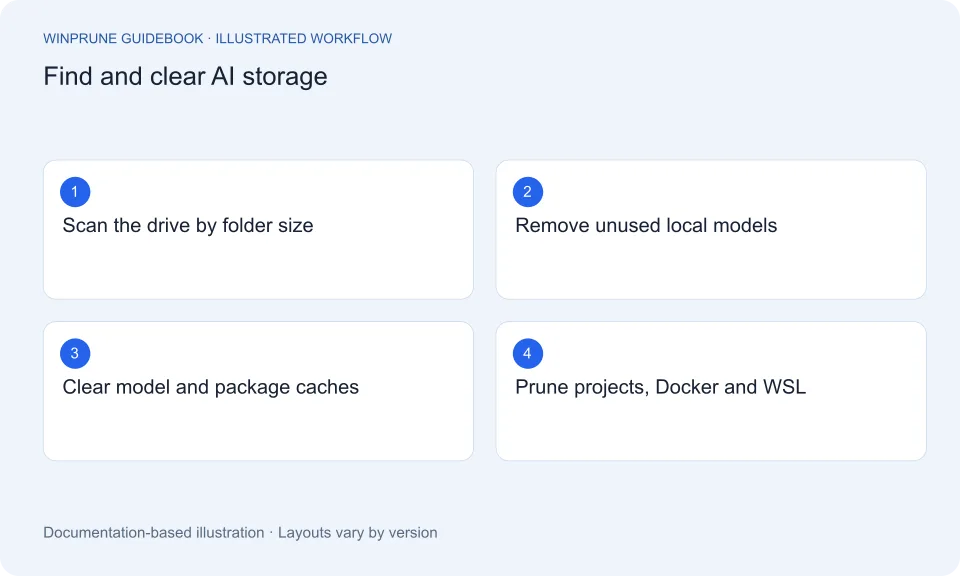
Task: Click the 'Find and clear AI storage' heading
Action: pos(185,77)
